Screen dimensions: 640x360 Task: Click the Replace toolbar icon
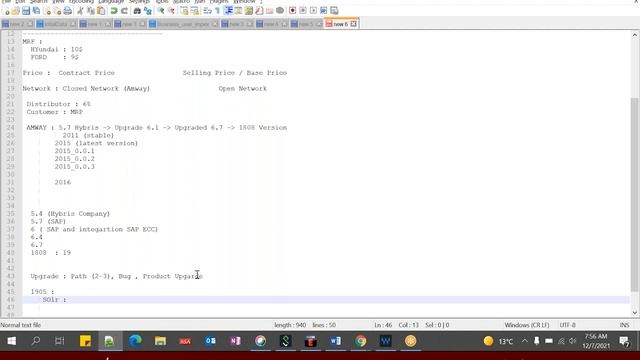[x=148, y=11]
